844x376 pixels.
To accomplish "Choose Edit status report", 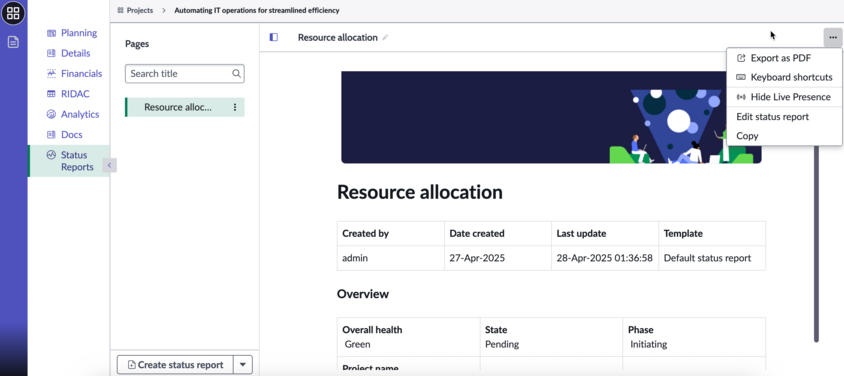I will click(x=784, y=117).
